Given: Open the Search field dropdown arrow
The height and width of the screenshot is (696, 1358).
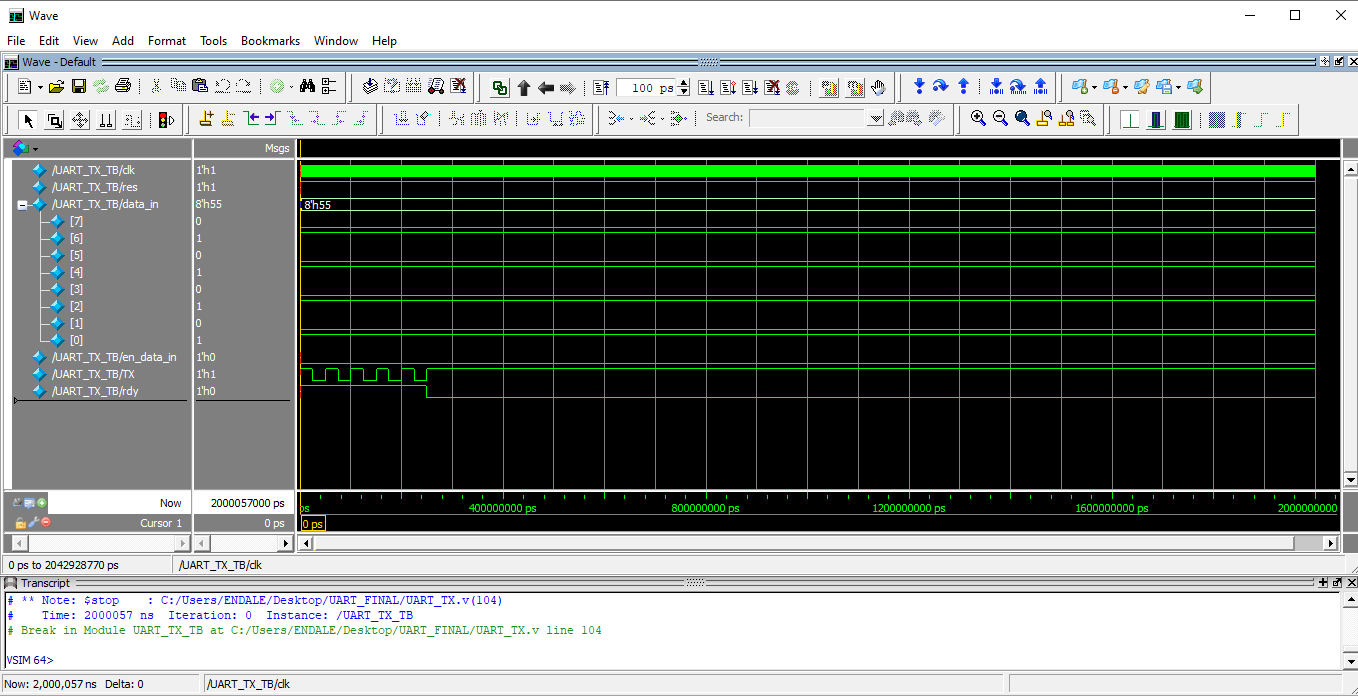Looking at the screenshot, I should pyautogui.click(x=876, y=119).
